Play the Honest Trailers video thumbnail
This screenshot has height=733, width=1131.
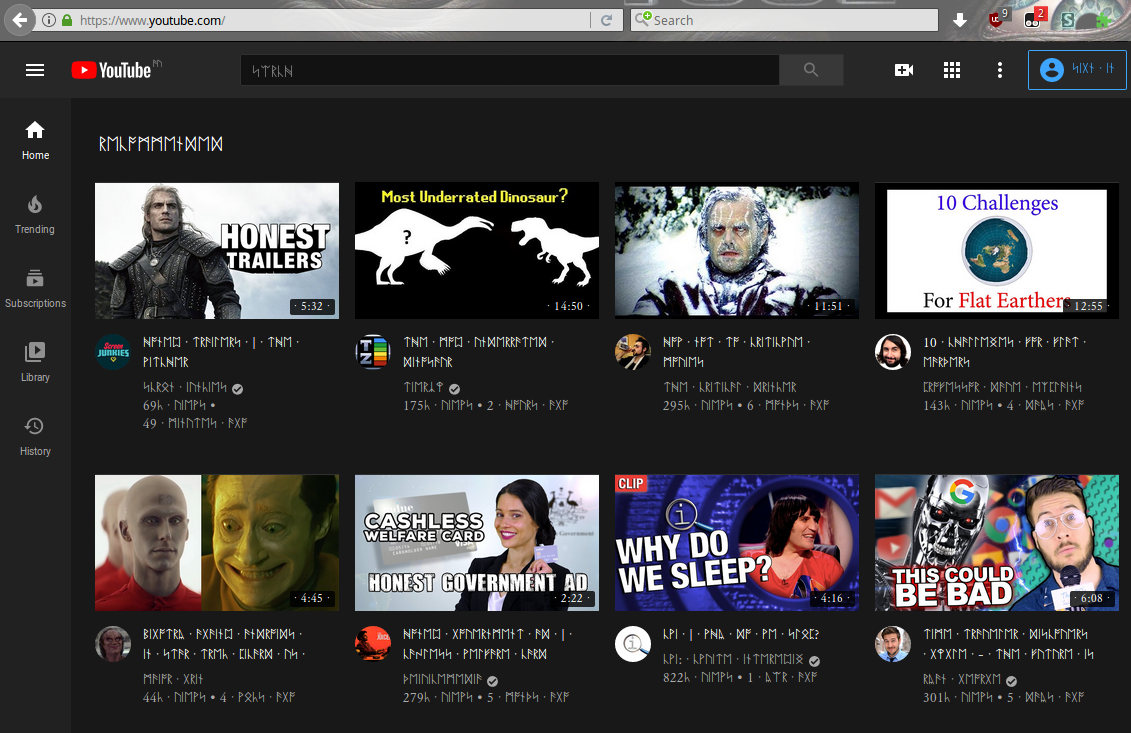[x=217, y=251]
